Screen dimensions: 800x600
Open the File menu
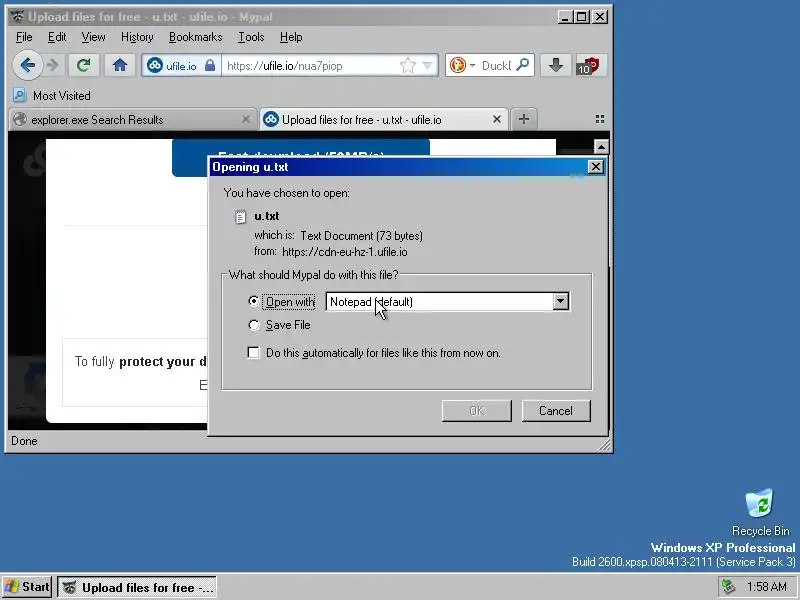point(24,37)
